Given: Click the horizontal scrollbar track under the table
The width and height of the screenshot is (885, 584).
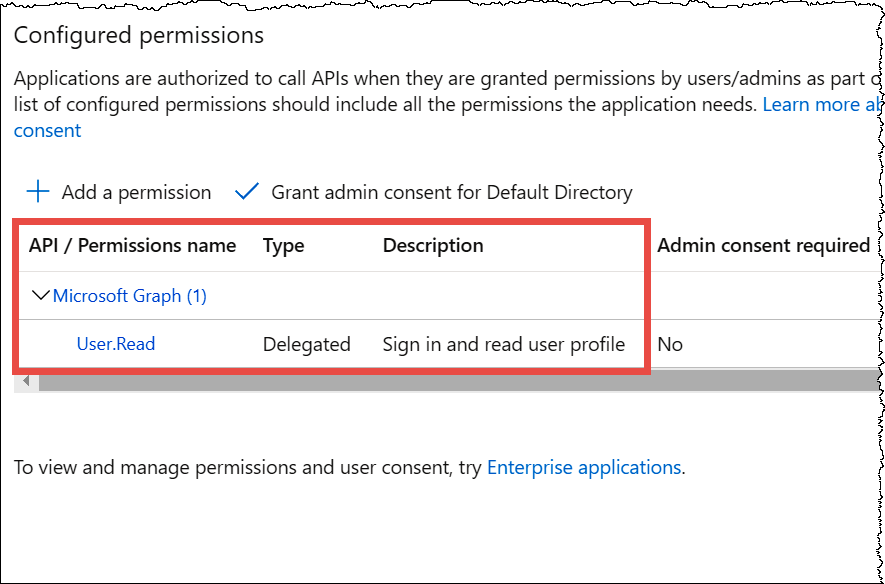Looking at the screenshot, I should (x=450, y=381).
